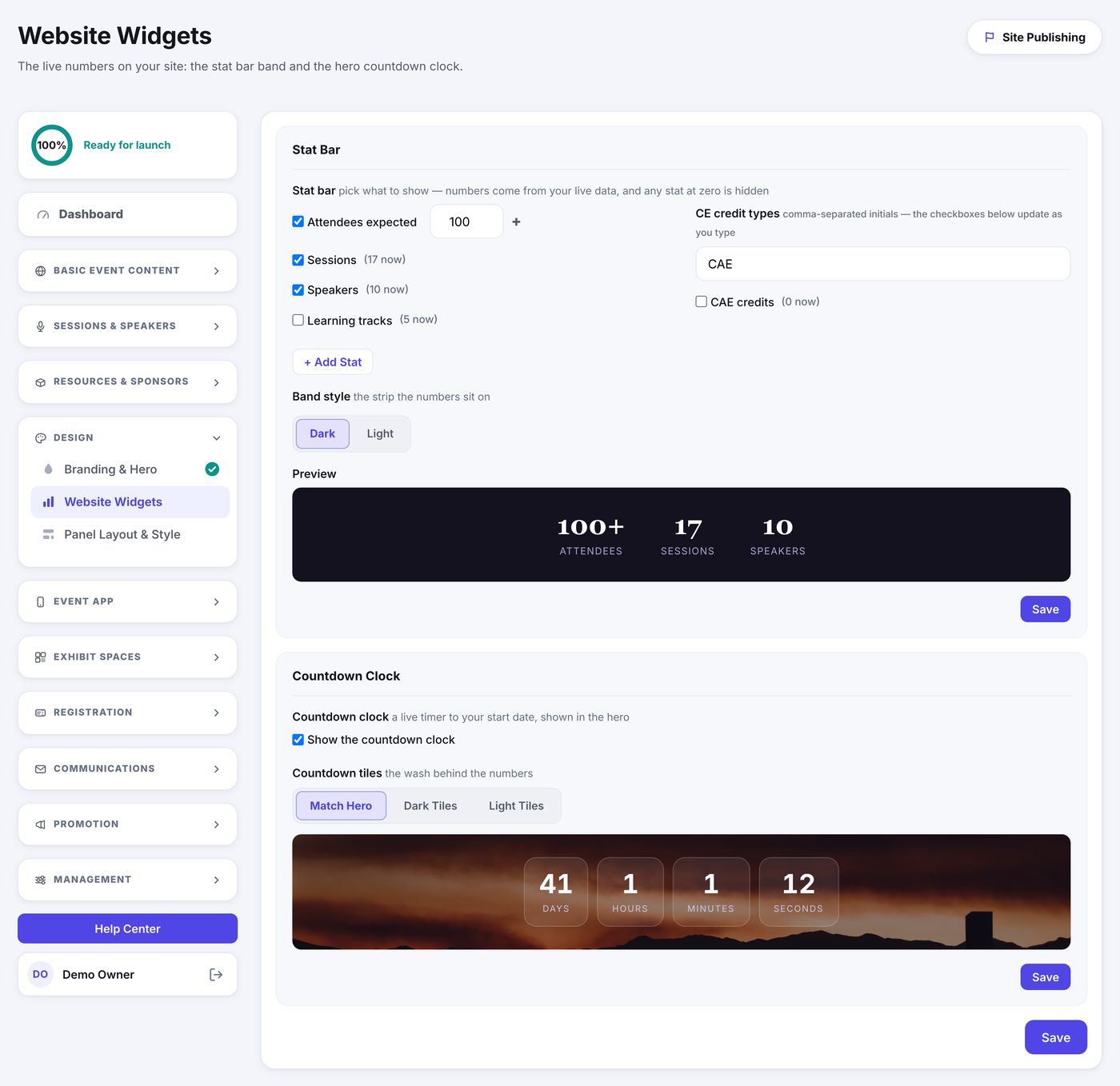Expand Basic Event Content section
The image size is (1120, 1086).
127,271
